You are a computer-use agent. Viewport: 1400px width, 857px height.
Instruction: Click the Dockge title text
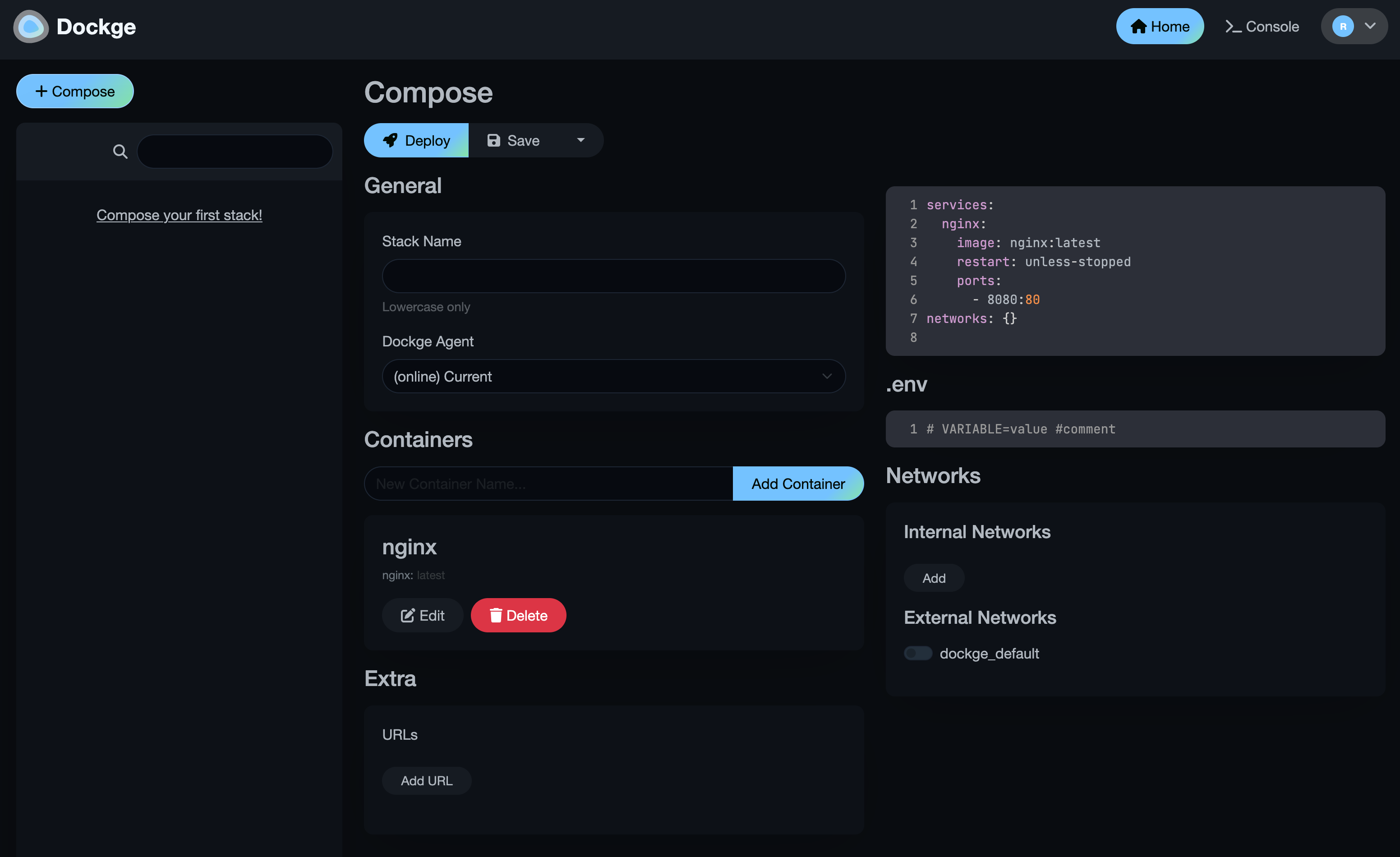tap(96, 27)
